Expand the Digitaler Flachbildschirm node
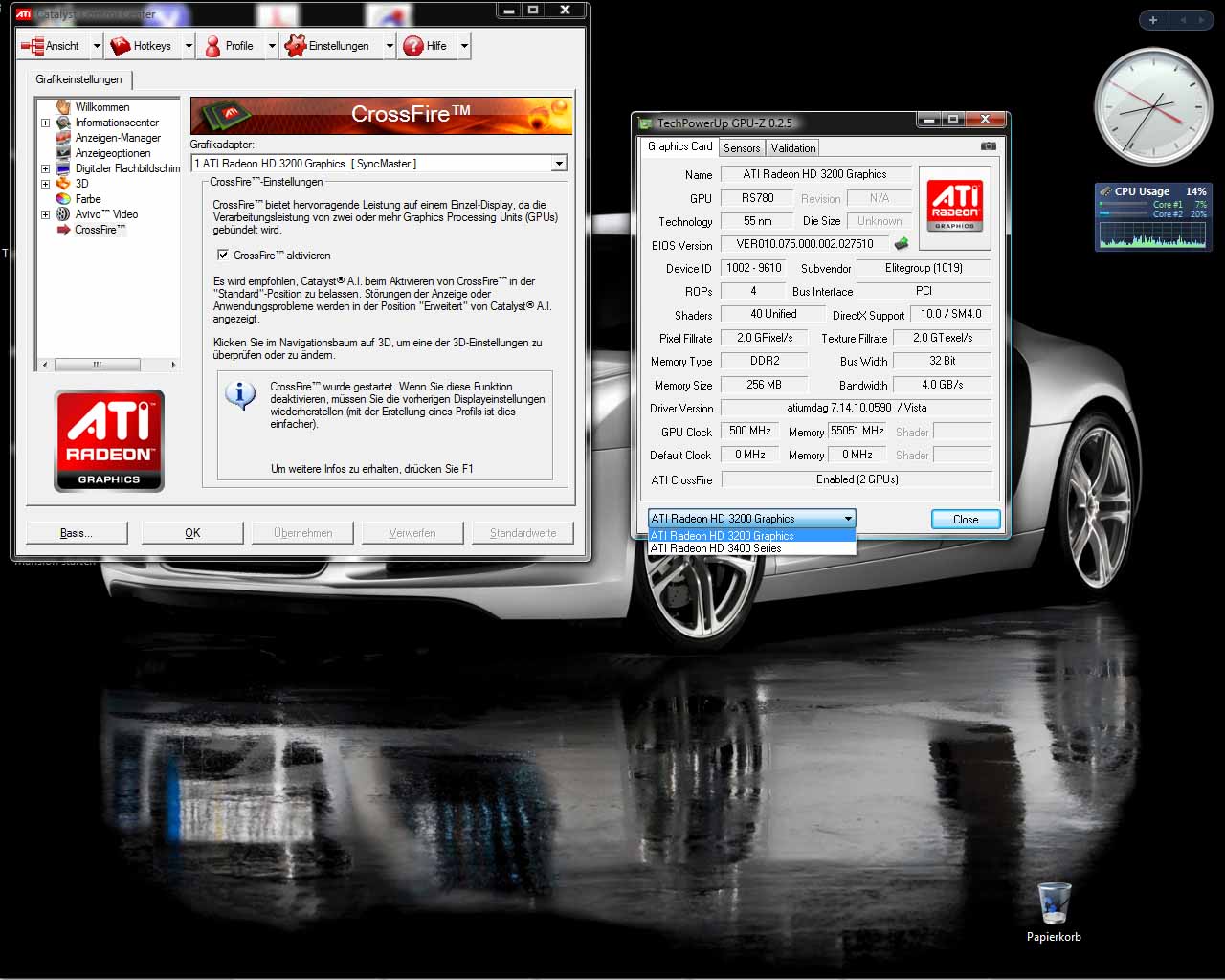This screenshot has width=1225, height=980. coord(45,168)
